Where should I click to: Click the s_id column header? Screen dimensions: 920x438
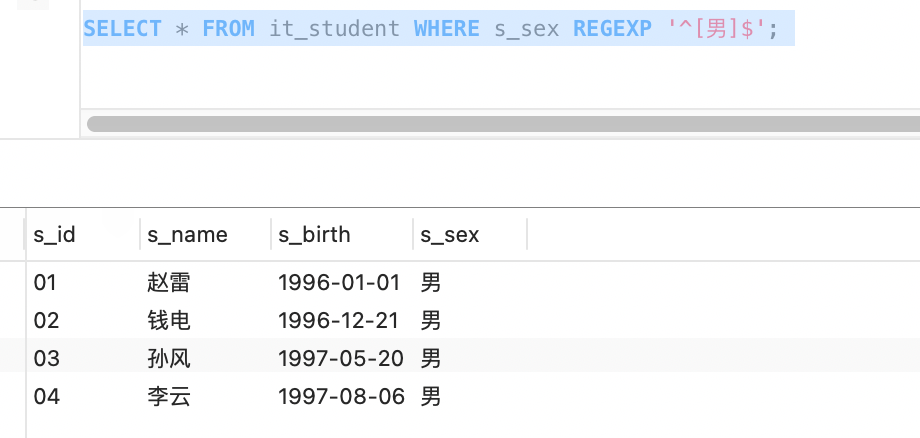tap(55, 235)
